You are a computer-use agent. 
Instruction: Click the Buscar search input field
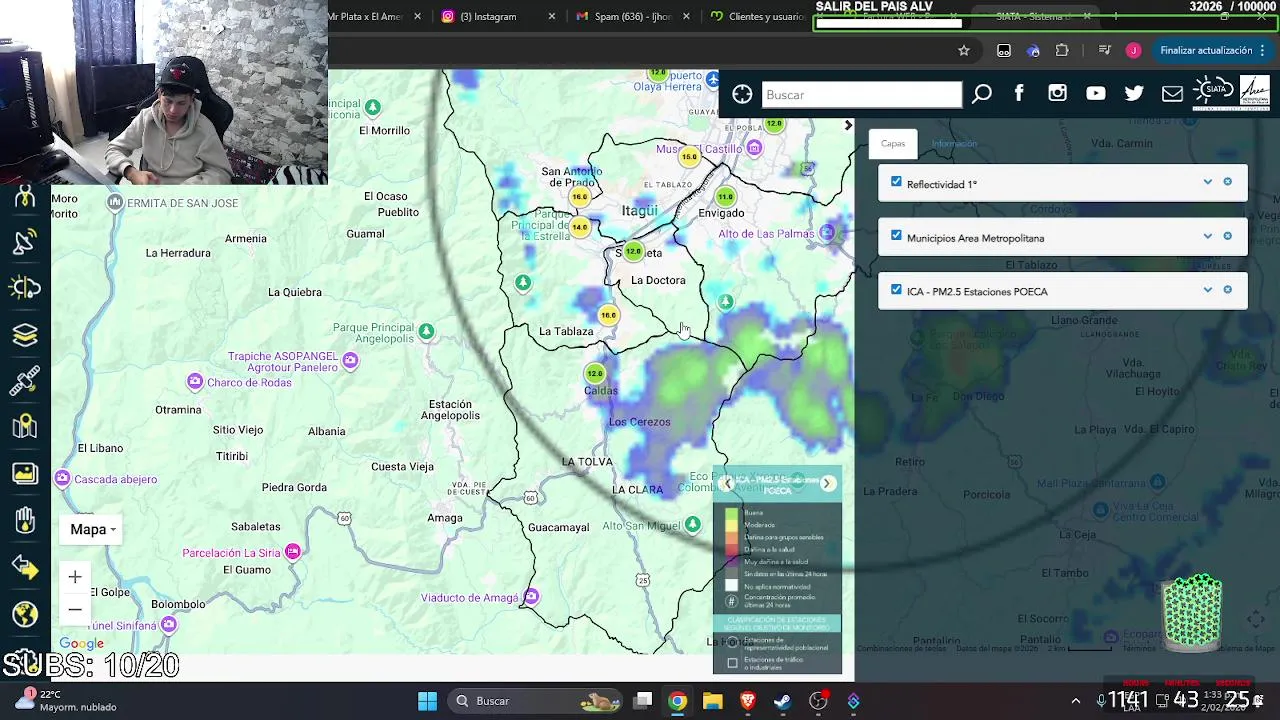coord(861,94)
